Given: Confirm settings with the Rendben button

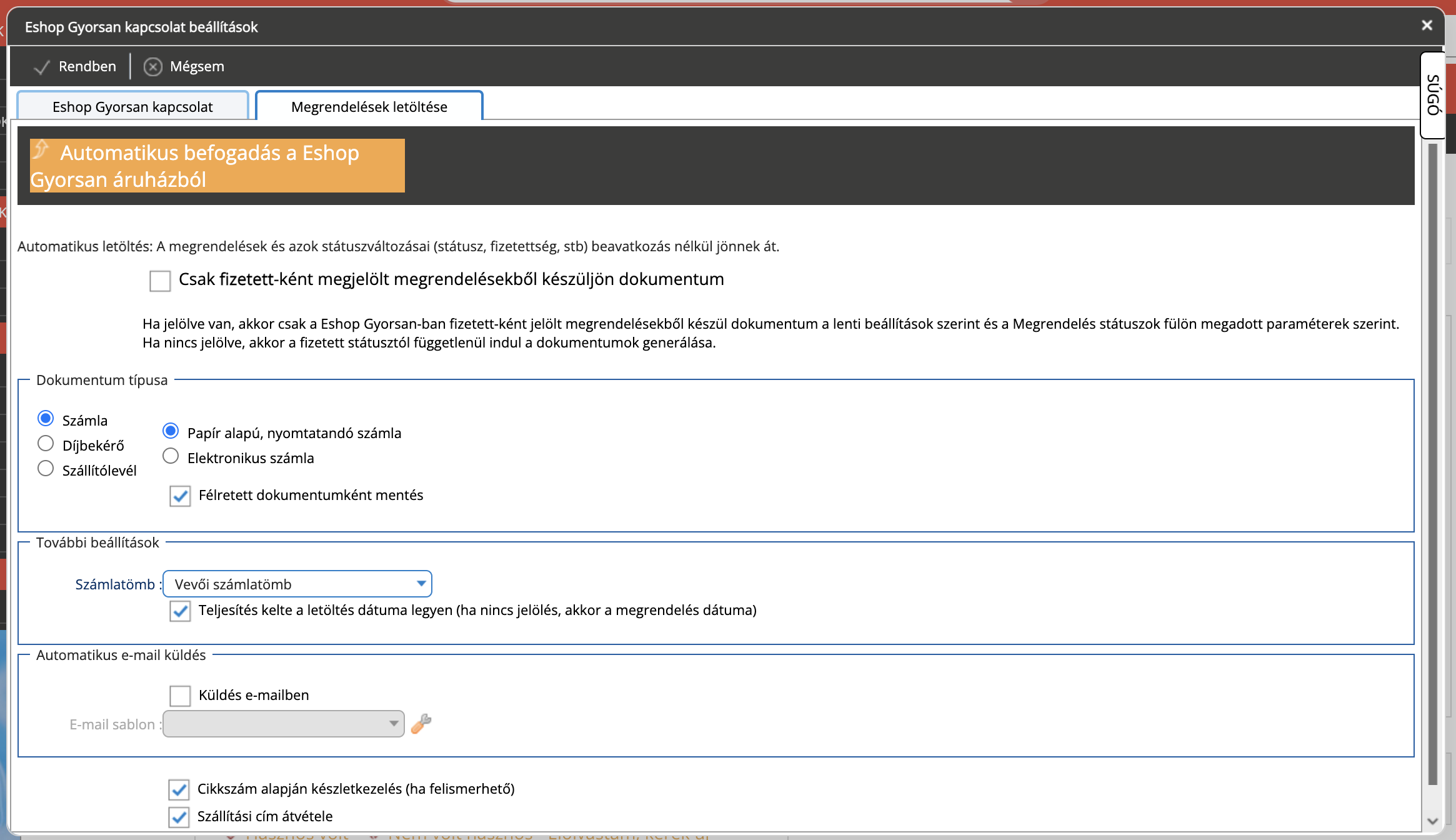Looking at the screenshot, I should (x=74, y=66).
